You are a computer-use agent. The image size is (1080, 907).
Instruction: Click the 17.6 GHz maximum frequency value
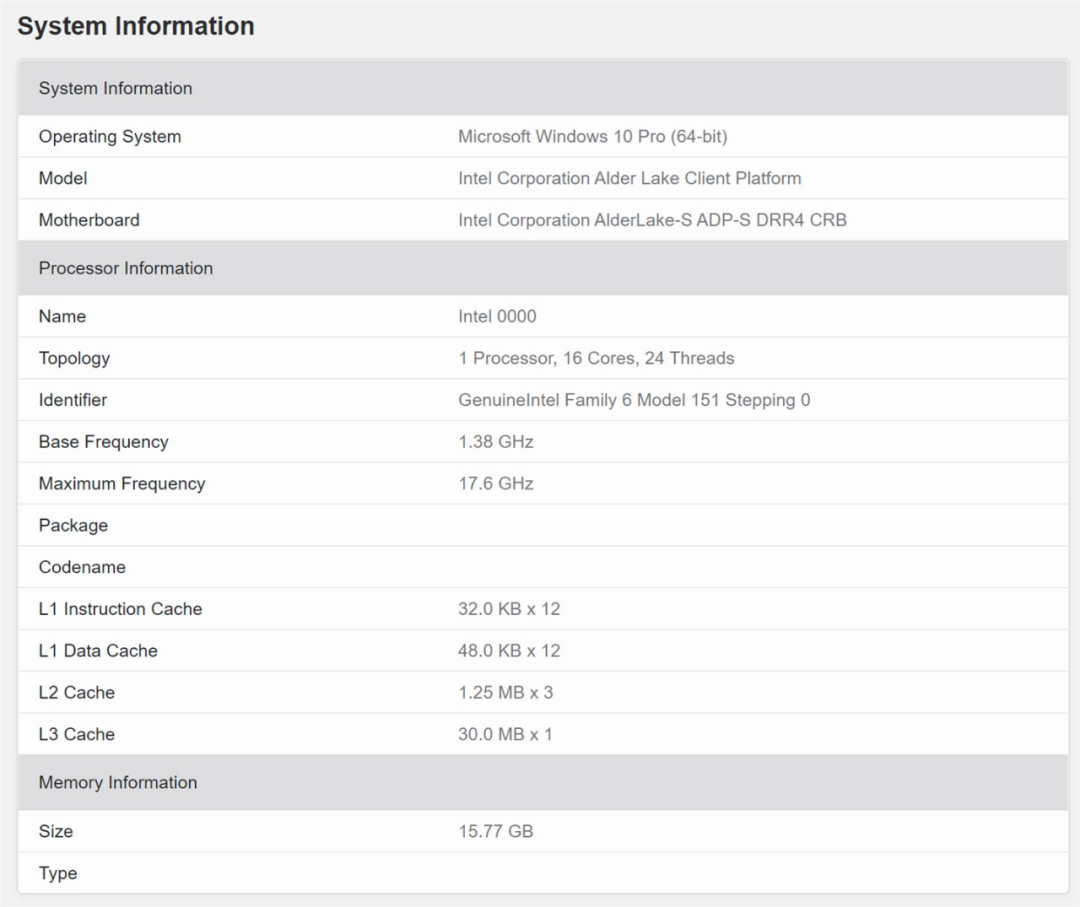(496, 484)
